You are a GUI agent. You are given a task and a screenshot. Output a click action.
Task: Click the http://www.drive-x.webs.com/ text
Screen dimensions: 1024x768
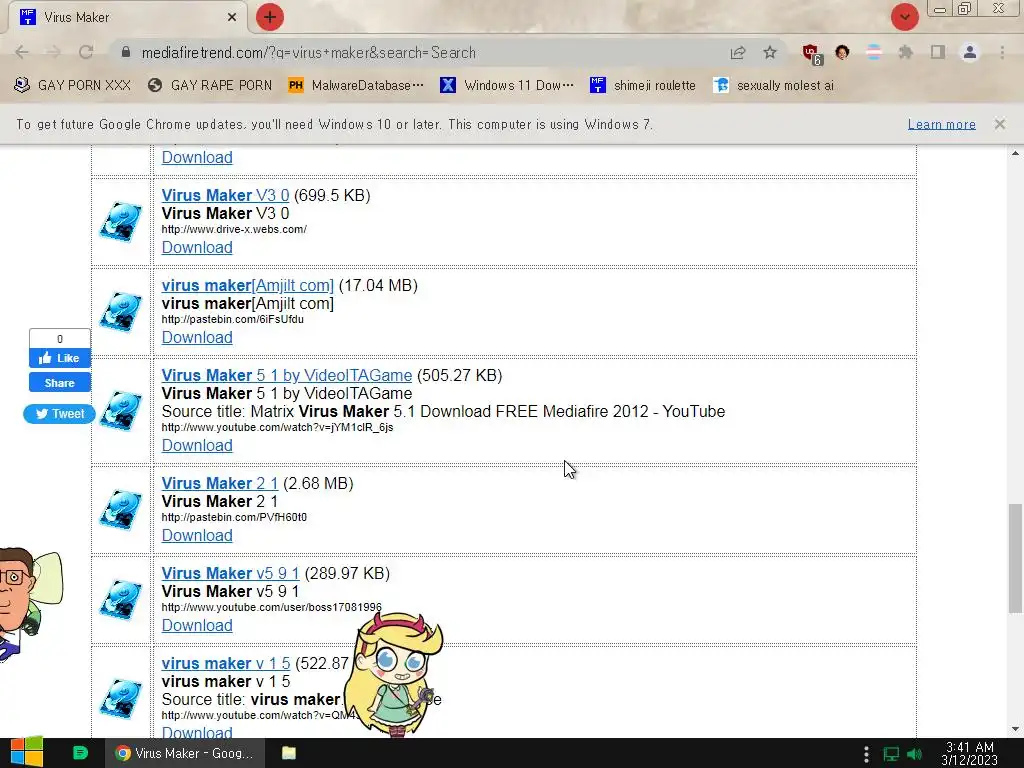point(234,229)
